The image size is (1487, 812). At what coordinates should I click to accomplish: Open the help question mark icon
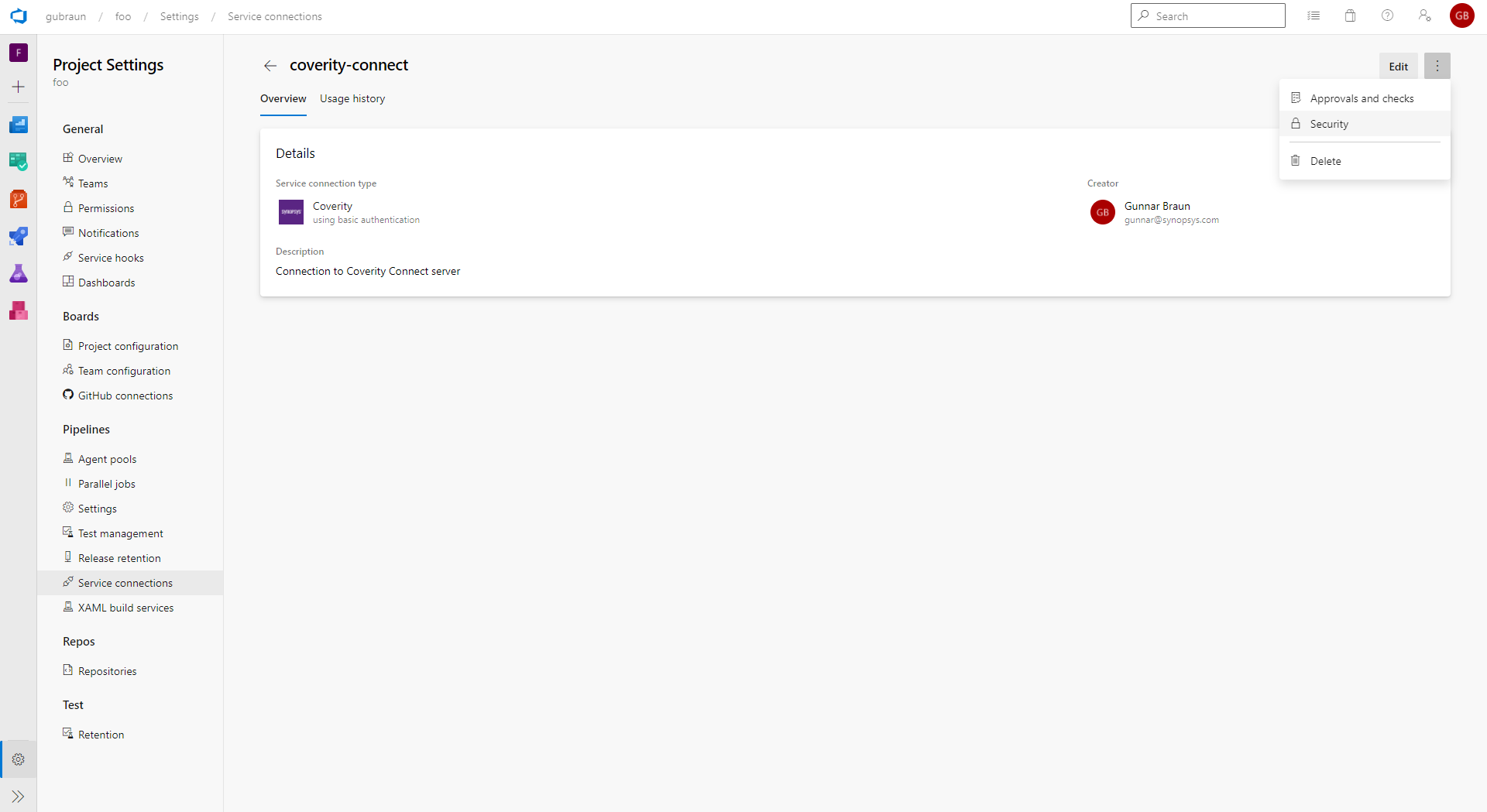point(1387,16)
